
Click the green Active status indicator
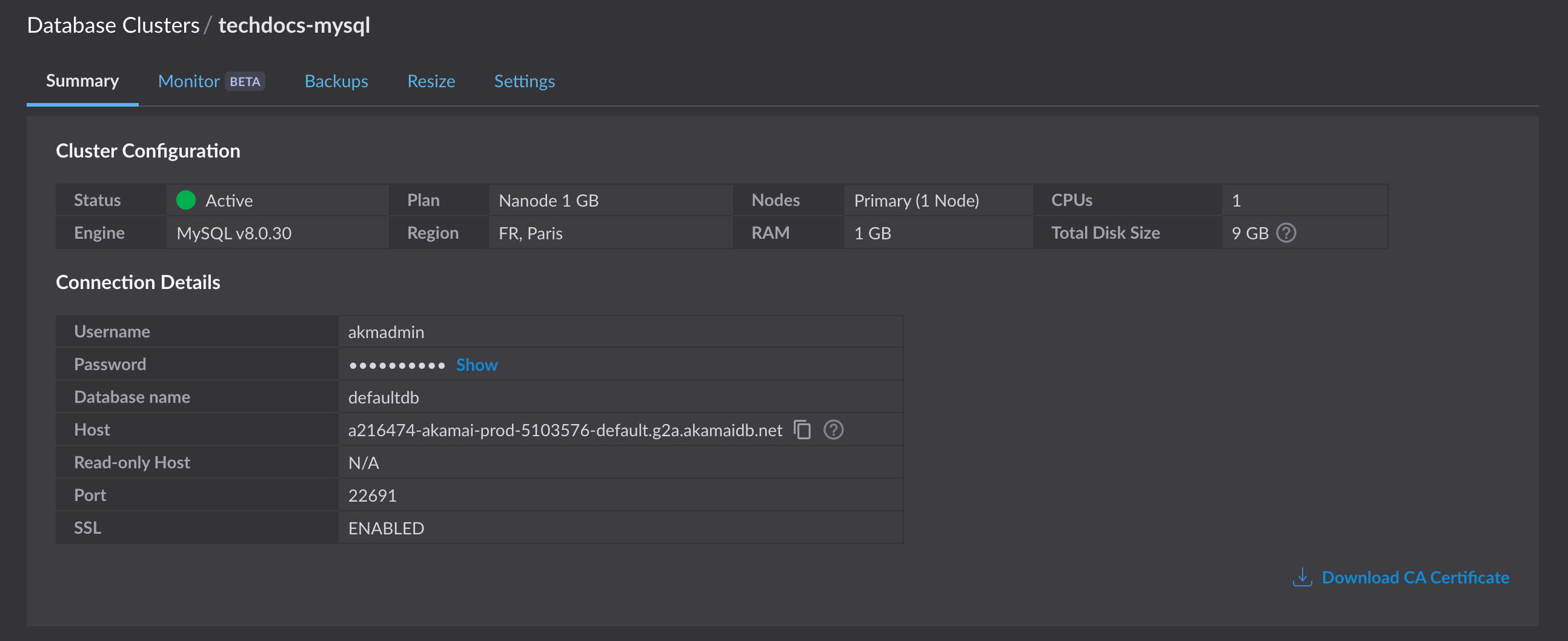185,200
